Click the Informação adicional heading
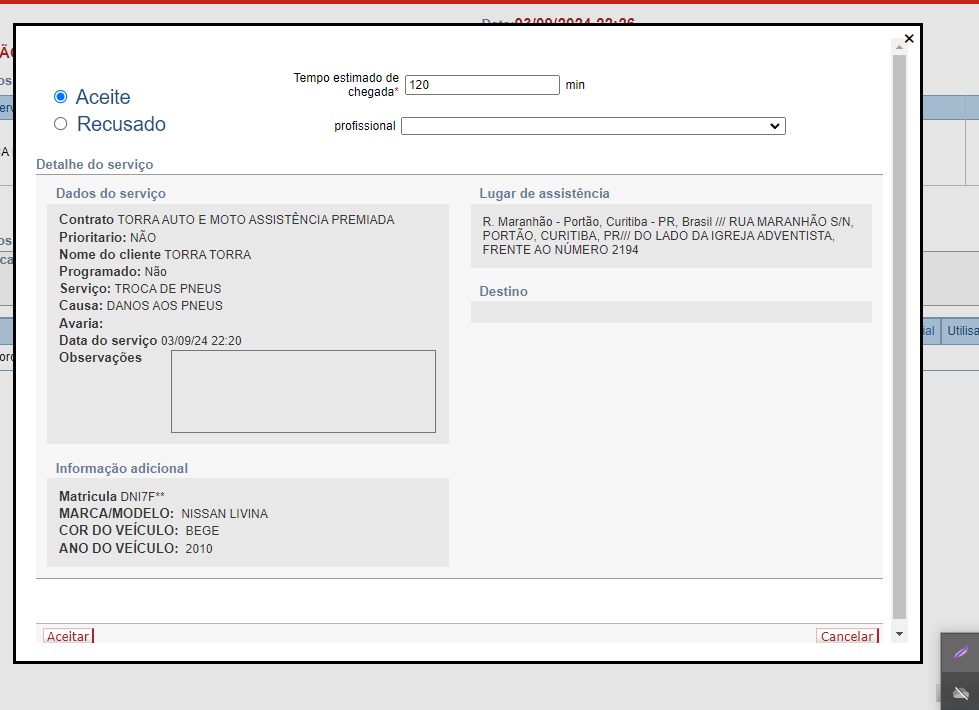The image size is (979, 710). tap(122, 468)
